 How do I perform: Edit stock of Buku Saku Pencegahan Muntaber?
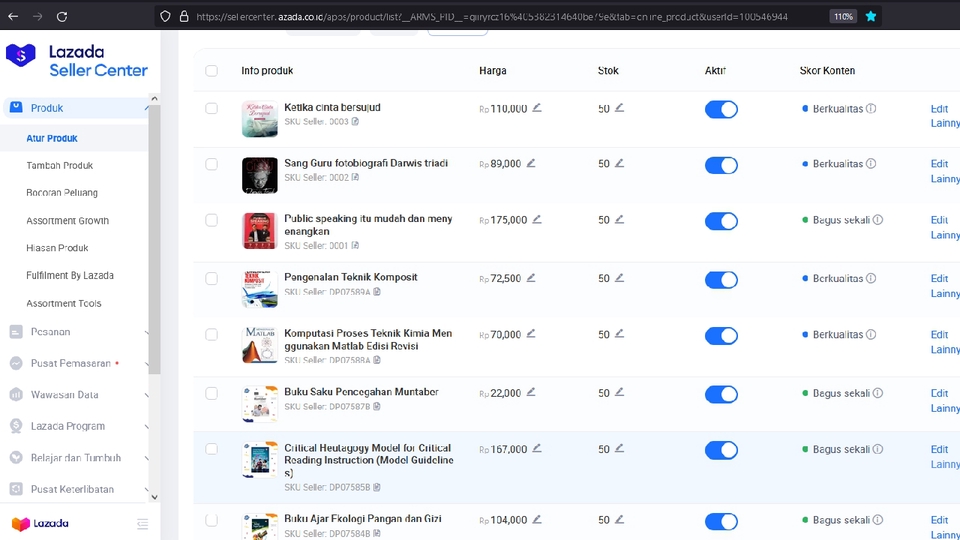coord(620,392)
